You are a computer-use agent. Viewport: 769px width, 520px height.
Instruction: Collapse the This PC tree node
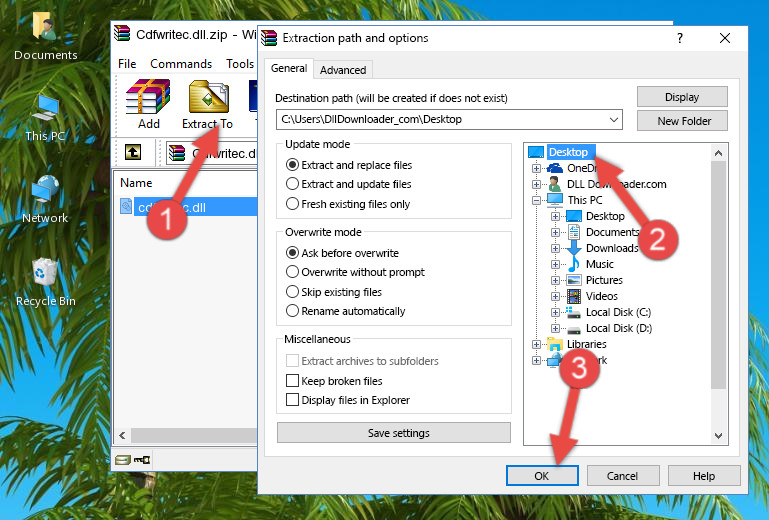point(537,200)
